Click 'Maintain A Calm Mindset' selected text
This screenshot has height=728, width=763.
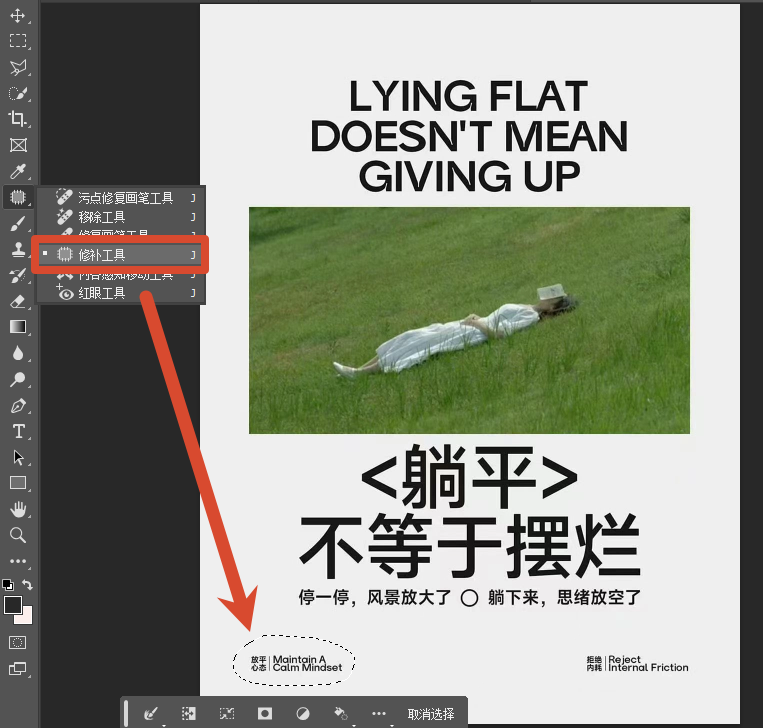pos(307,663)
